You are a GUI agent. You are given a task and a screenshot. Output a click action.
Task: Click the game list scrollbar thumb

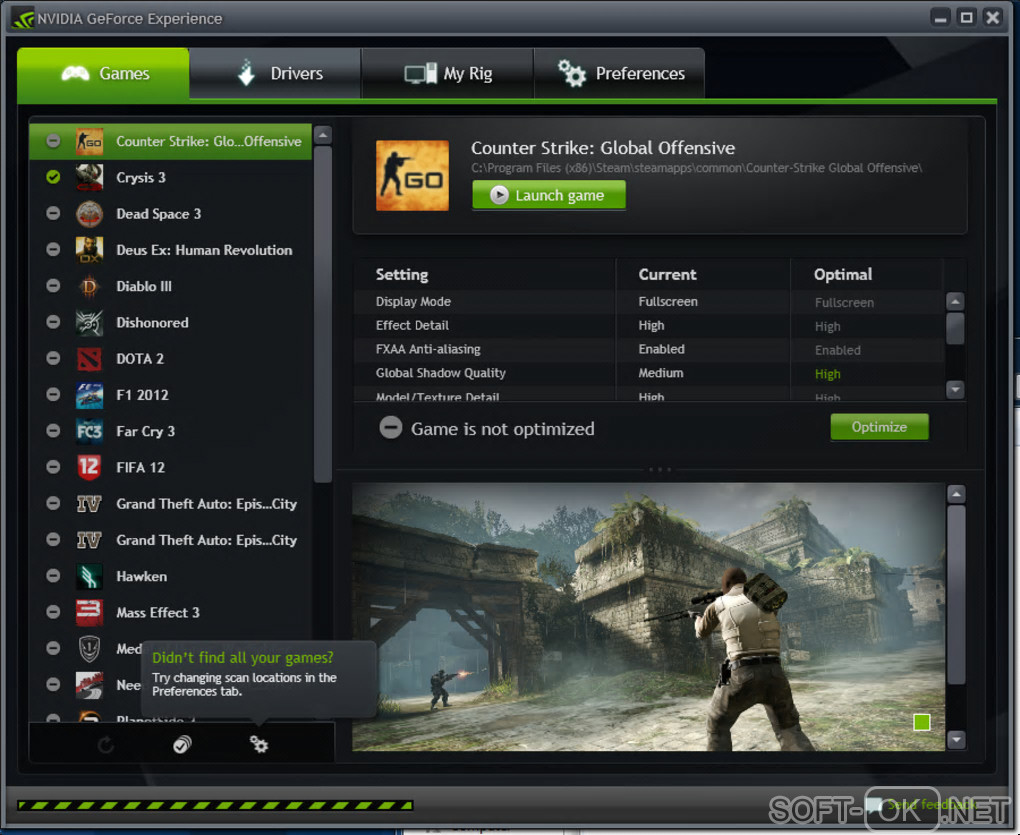coord(323,315)
